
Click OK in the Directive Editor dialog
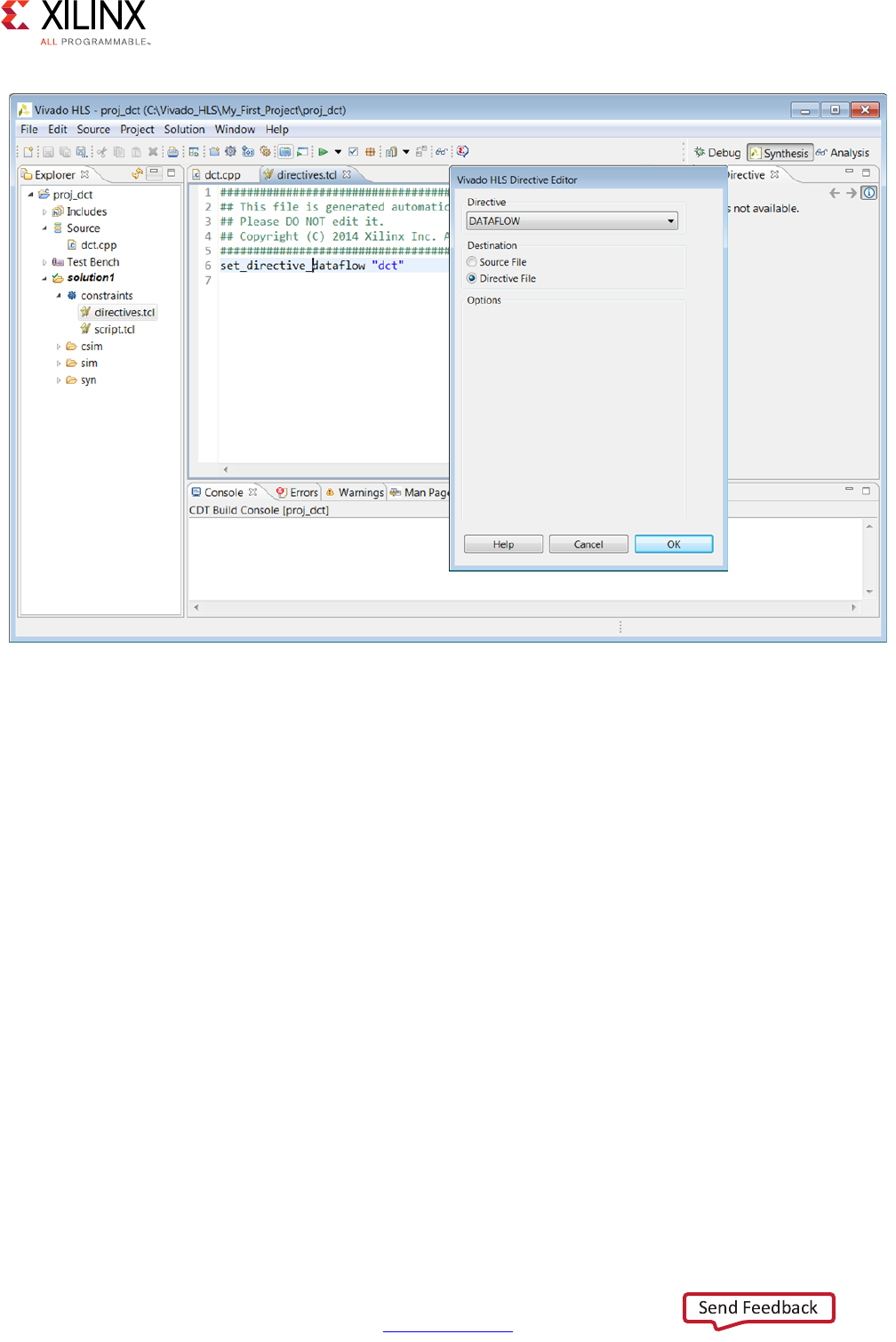pyautogui.click(x=674, y=544)
